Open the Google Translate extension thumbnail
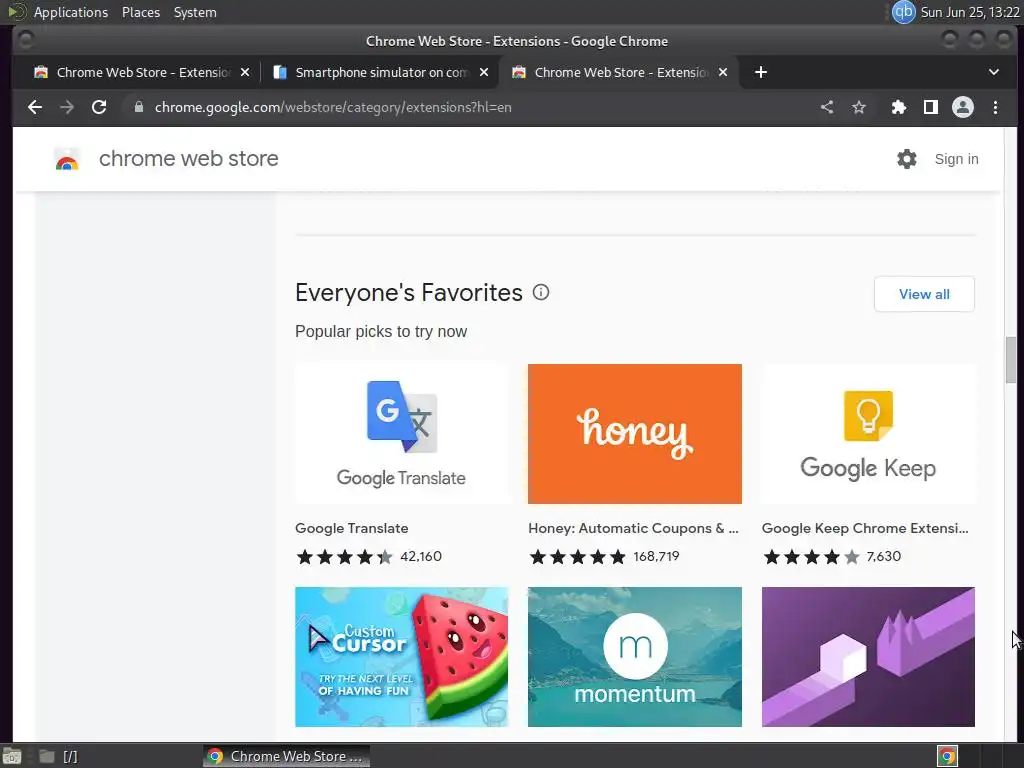1024x768 pixels. point(402,434)
